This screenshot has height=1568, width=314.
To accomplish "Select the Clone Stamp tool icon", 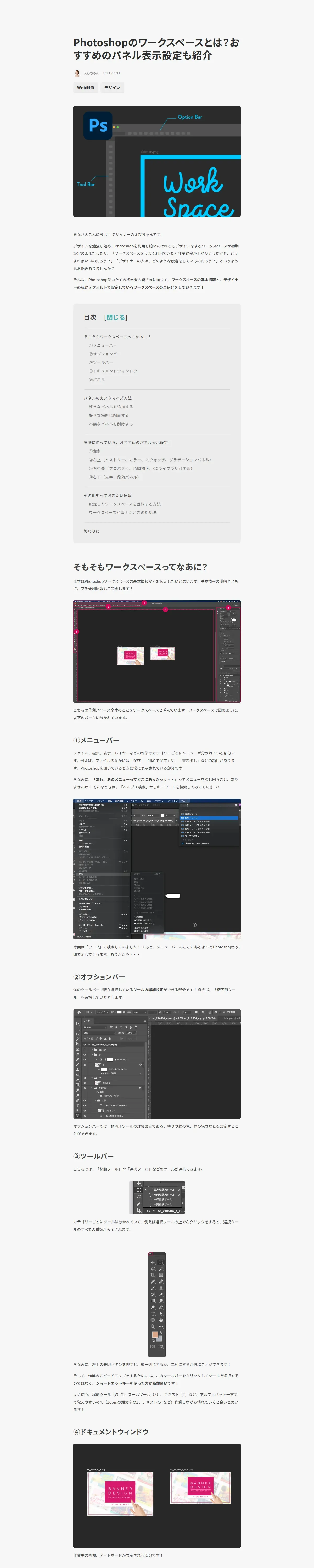I will coord(161,1289).
